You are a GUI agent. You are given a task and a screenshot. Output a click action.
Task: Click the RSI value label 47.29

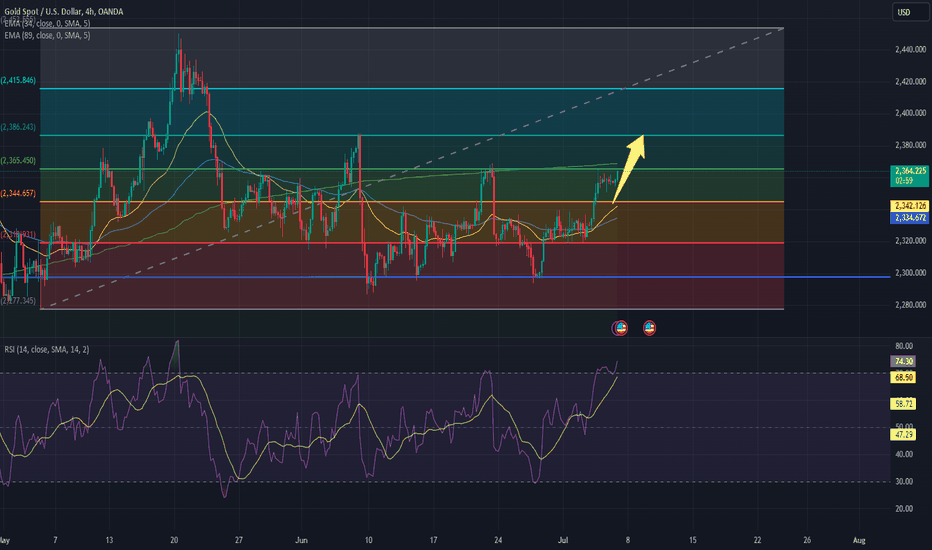pyautogui.click(x=903, y=435)
